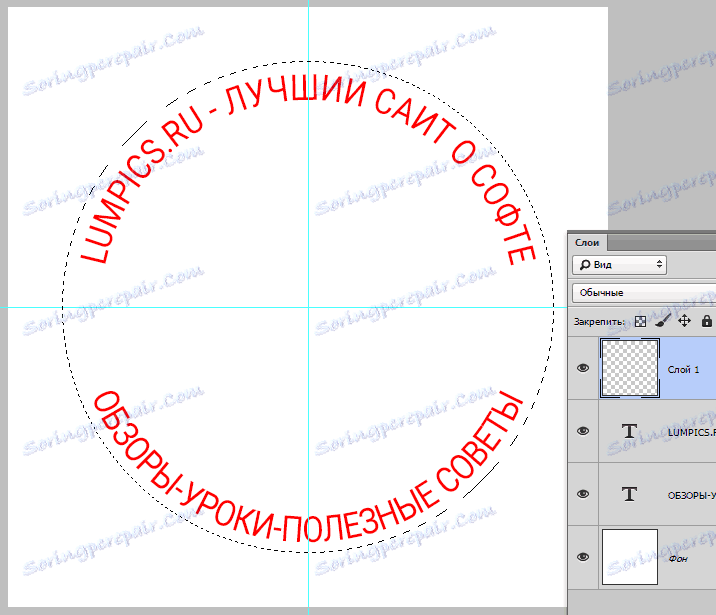Select the ОБЗОРЫ-У layer name
This screenshot has height=615, width=716.
tap(691, 495)
